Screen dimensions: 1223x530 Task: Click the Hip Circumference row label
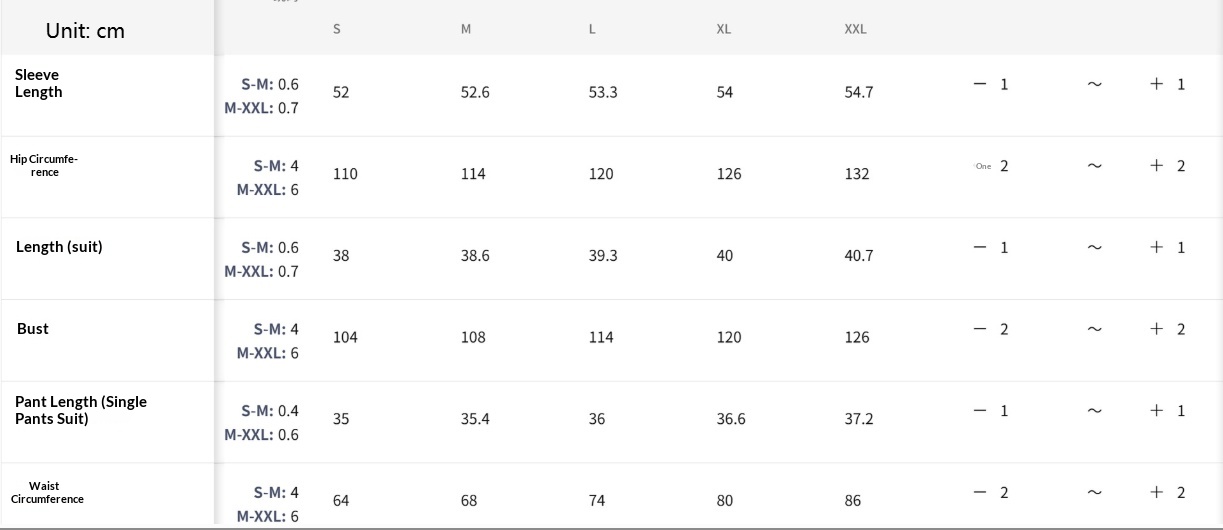pyautogui.click(x=44, y=165)
